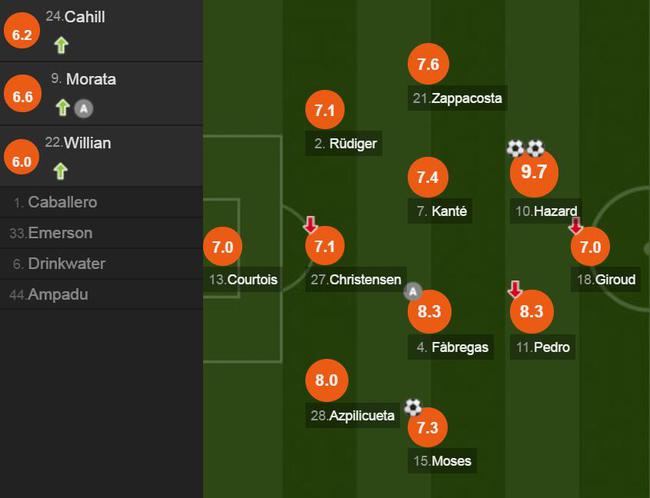Screen dimensions: 650x498
Task: Open the Rüdiger name label
Action: click(x=344, y=143)
